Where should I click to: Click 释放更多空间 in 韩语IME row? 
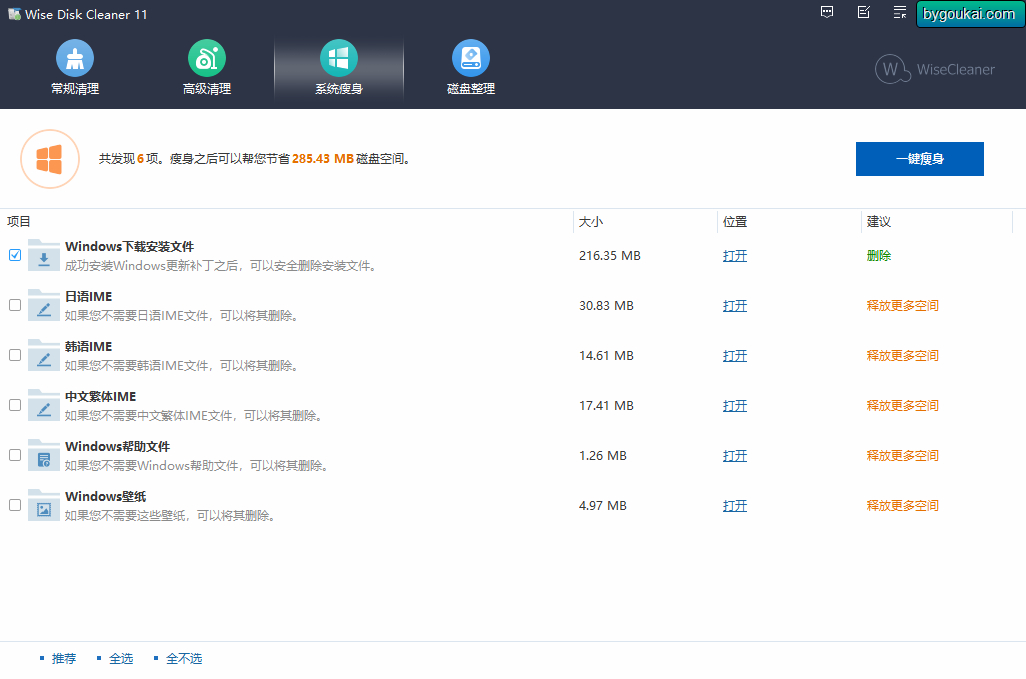(902, 356)
